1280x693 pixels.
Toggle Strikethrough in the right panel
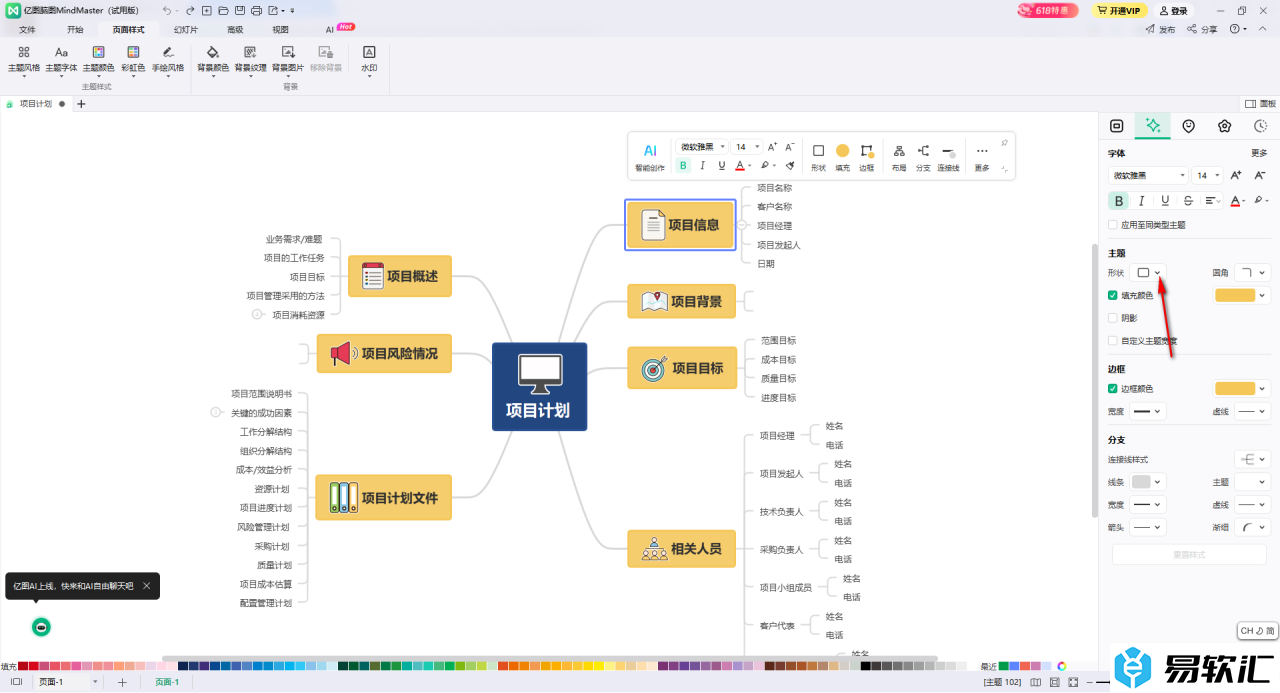(x=1188, y=201)
